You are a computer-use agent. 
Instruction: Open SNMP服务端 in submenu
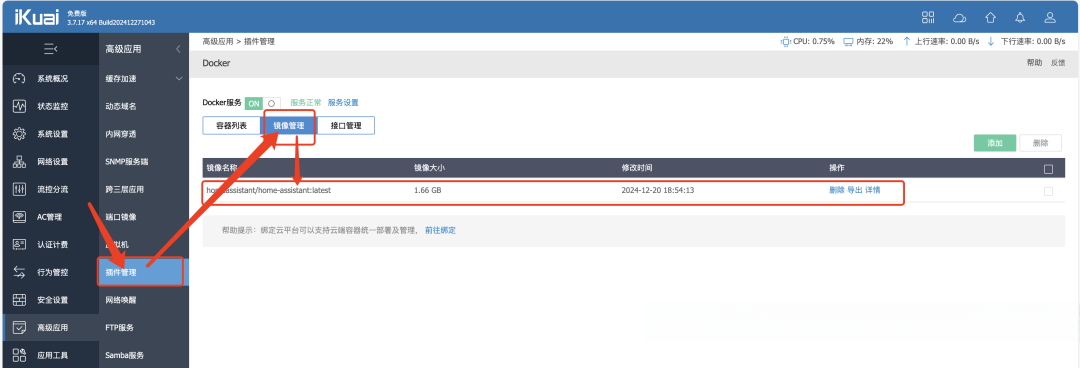tap(127, 161)
